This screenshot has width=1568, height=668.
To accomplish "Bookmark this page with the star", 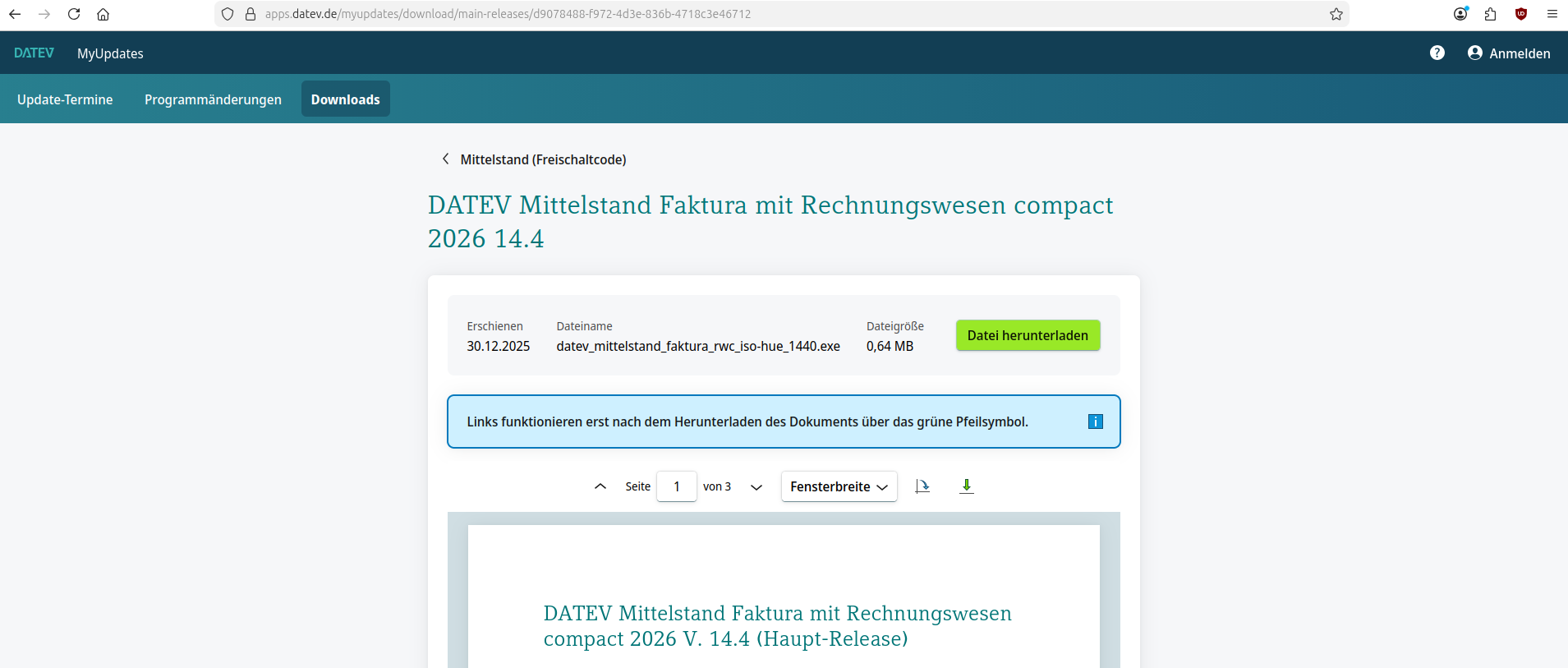I will click(1336, 14).
